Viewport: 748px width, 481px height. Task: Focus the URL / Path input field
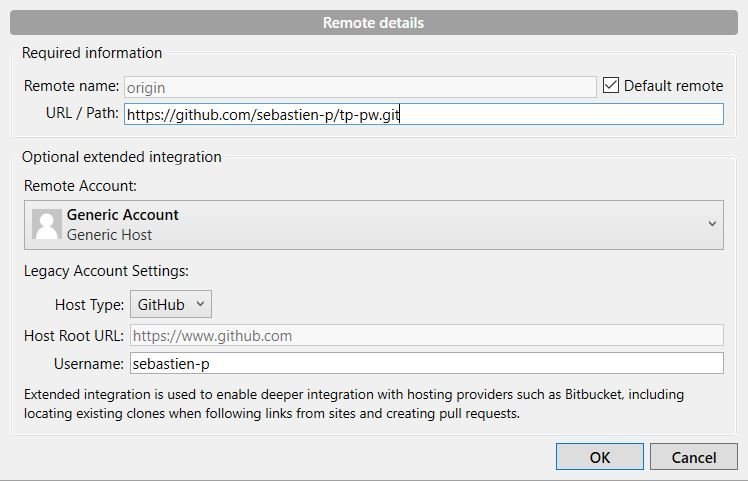[424, 115]
